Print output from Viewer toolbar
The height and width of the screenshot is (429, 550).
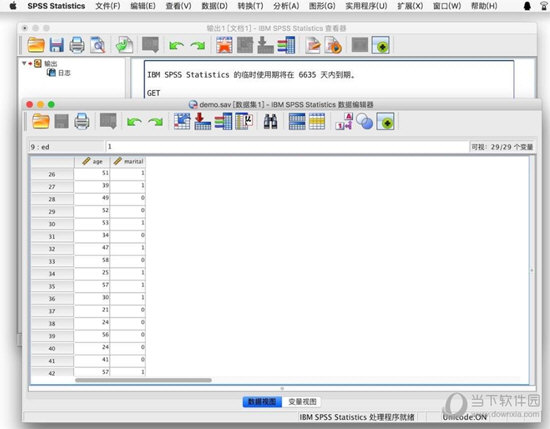[x=77, y=45]
